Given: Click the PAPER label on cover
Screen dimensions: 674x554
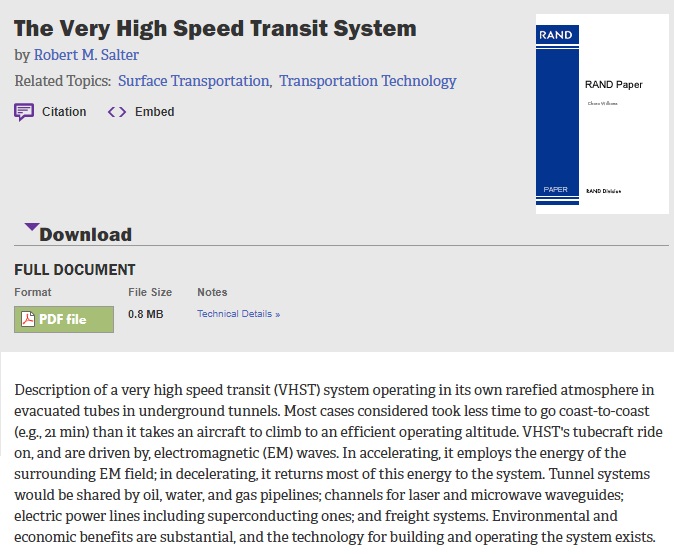Looking at the screenshot, I should click(x=555, y=190).
